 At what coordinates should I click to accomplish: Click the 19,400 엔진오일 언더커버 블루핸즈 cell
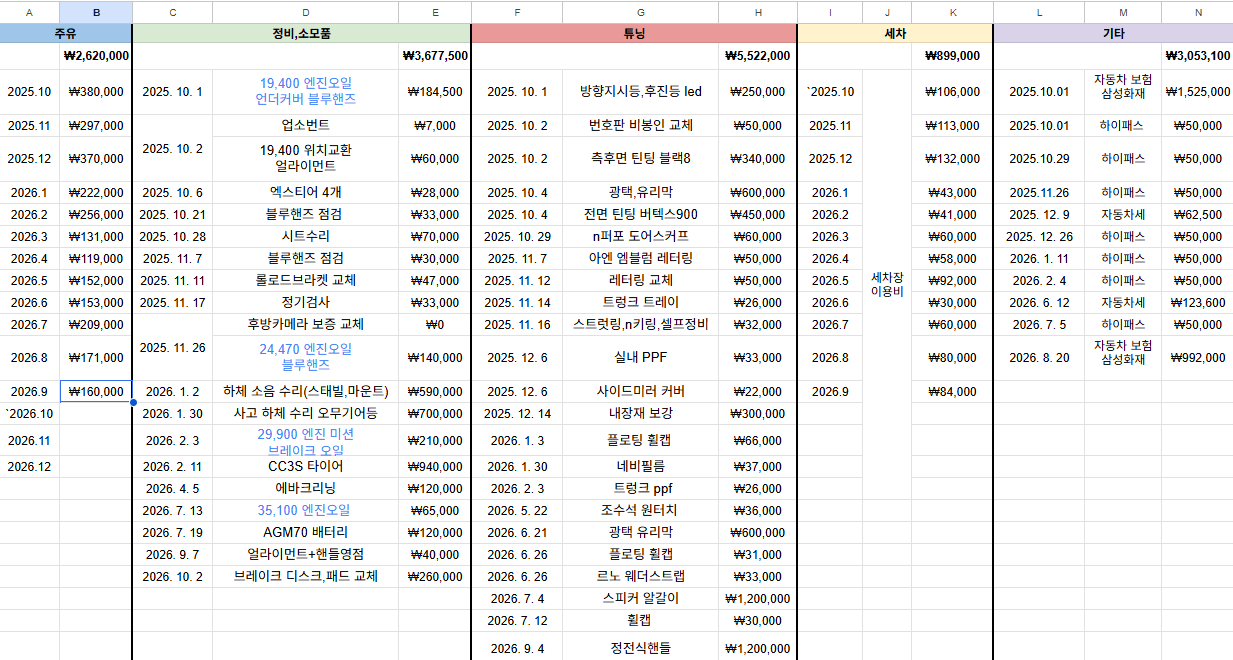coord(305,92)
